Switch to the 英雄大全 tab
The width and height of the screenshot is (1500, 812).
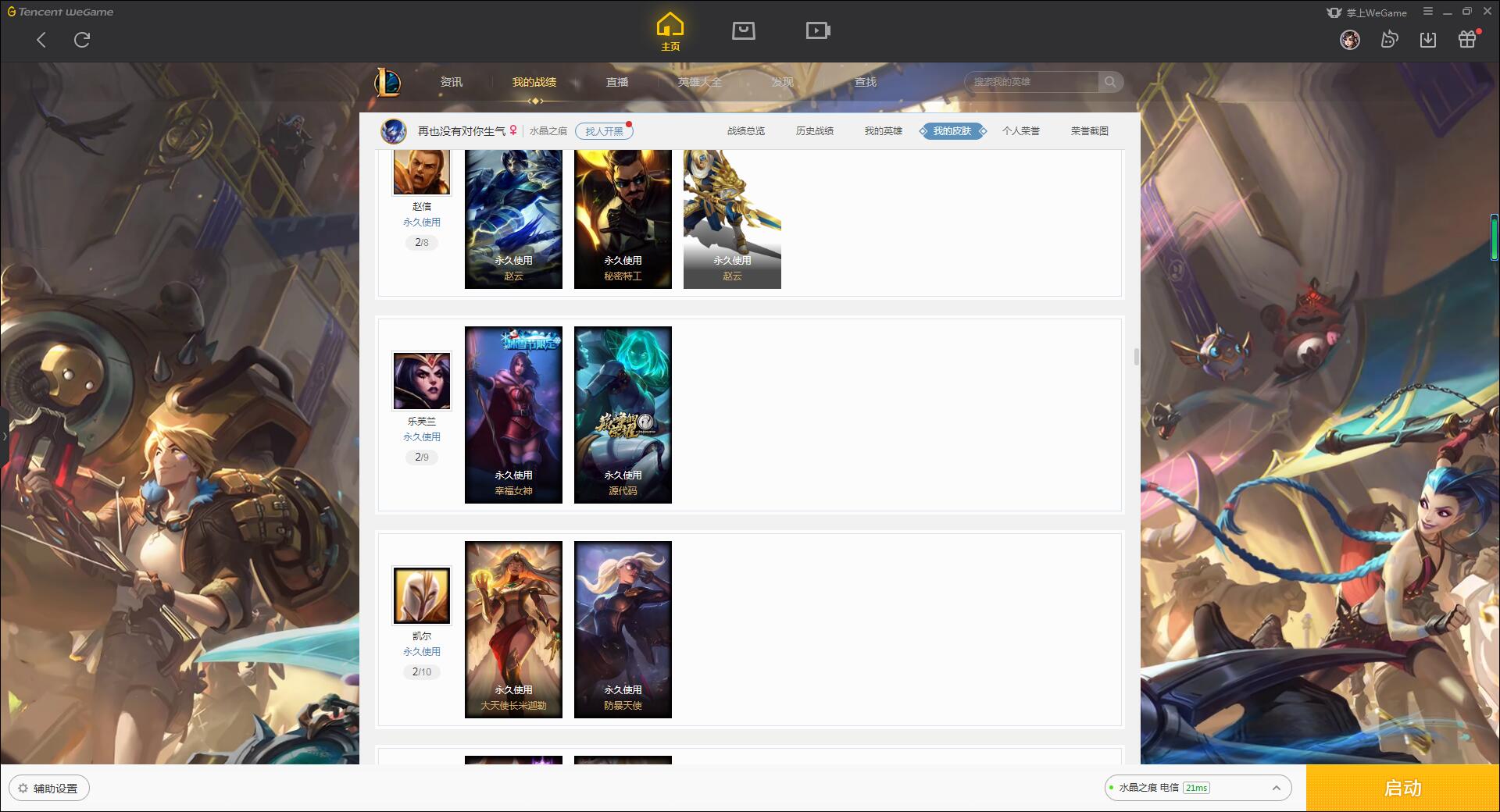tap(700, 82)
